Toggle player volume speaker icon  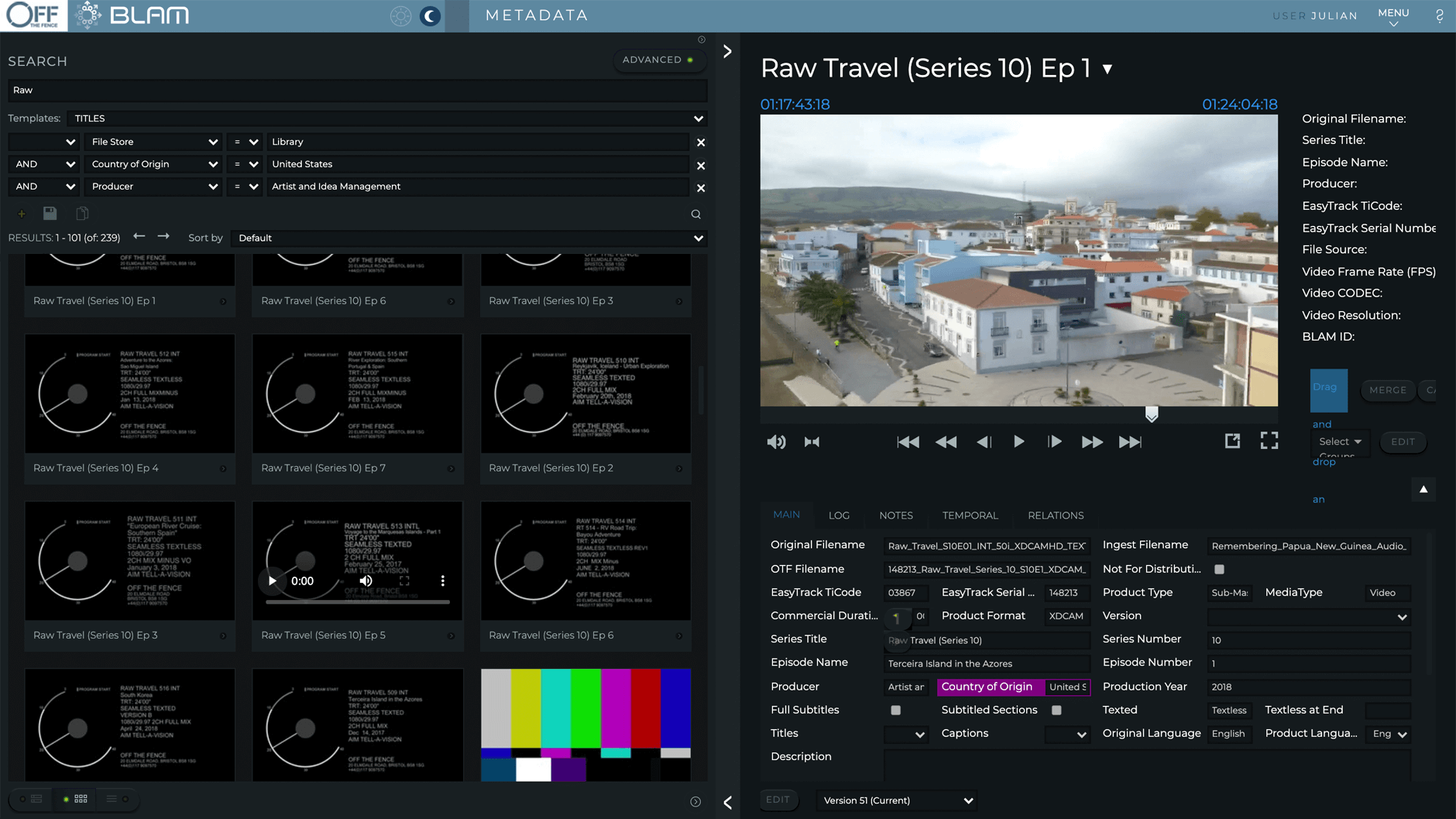click(x=776, y=442)
